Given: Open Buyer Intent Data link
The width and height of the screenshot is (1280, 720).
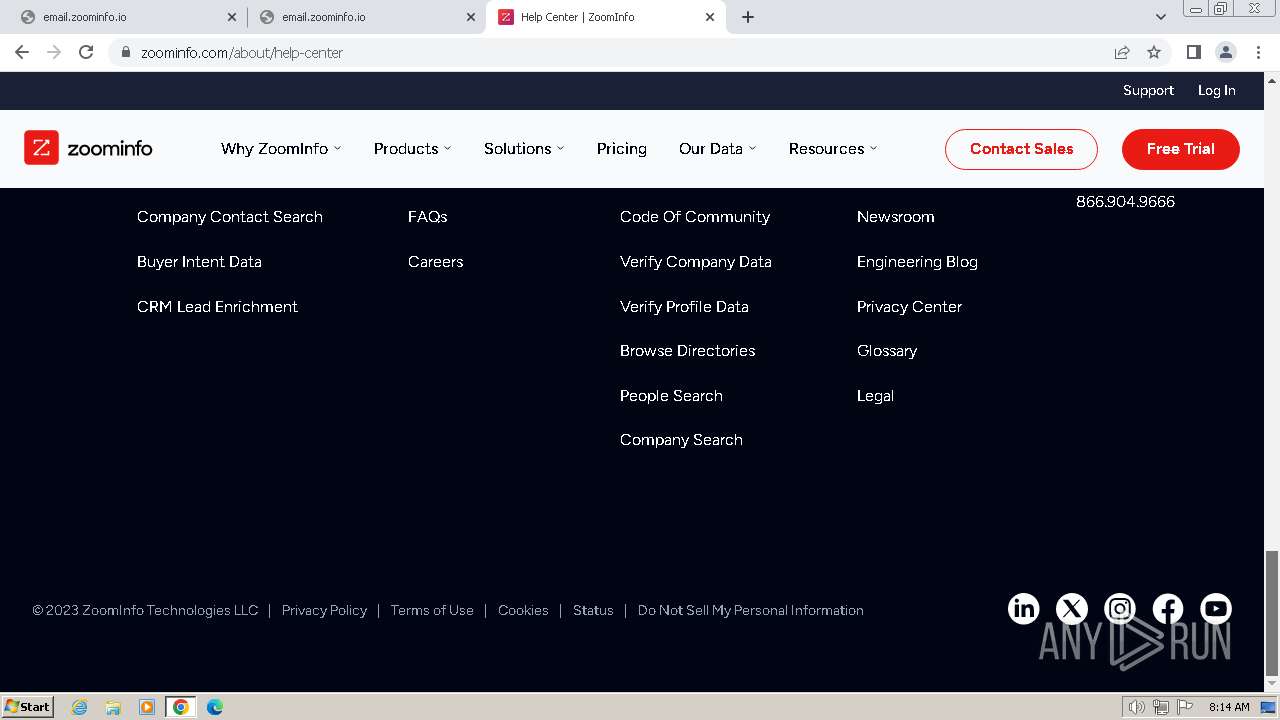Looking at the screenshot, I should [199, 262].
